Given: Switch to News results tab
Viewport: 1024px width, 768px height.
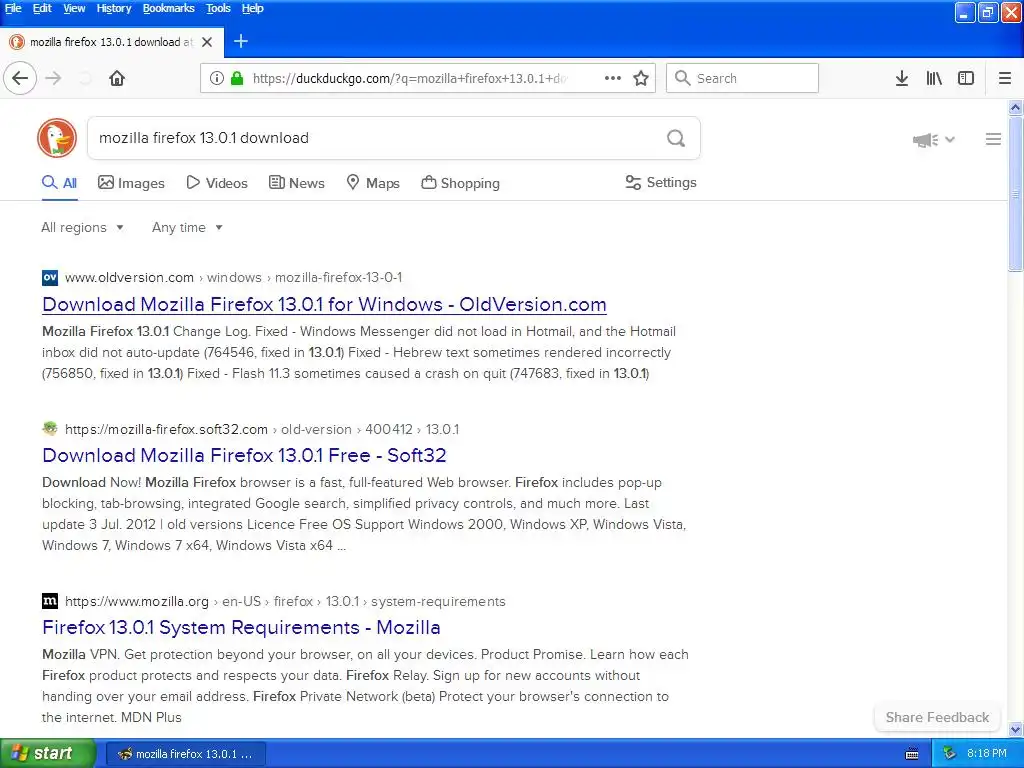Looking at the screenshot, I should tap(296, 183).
